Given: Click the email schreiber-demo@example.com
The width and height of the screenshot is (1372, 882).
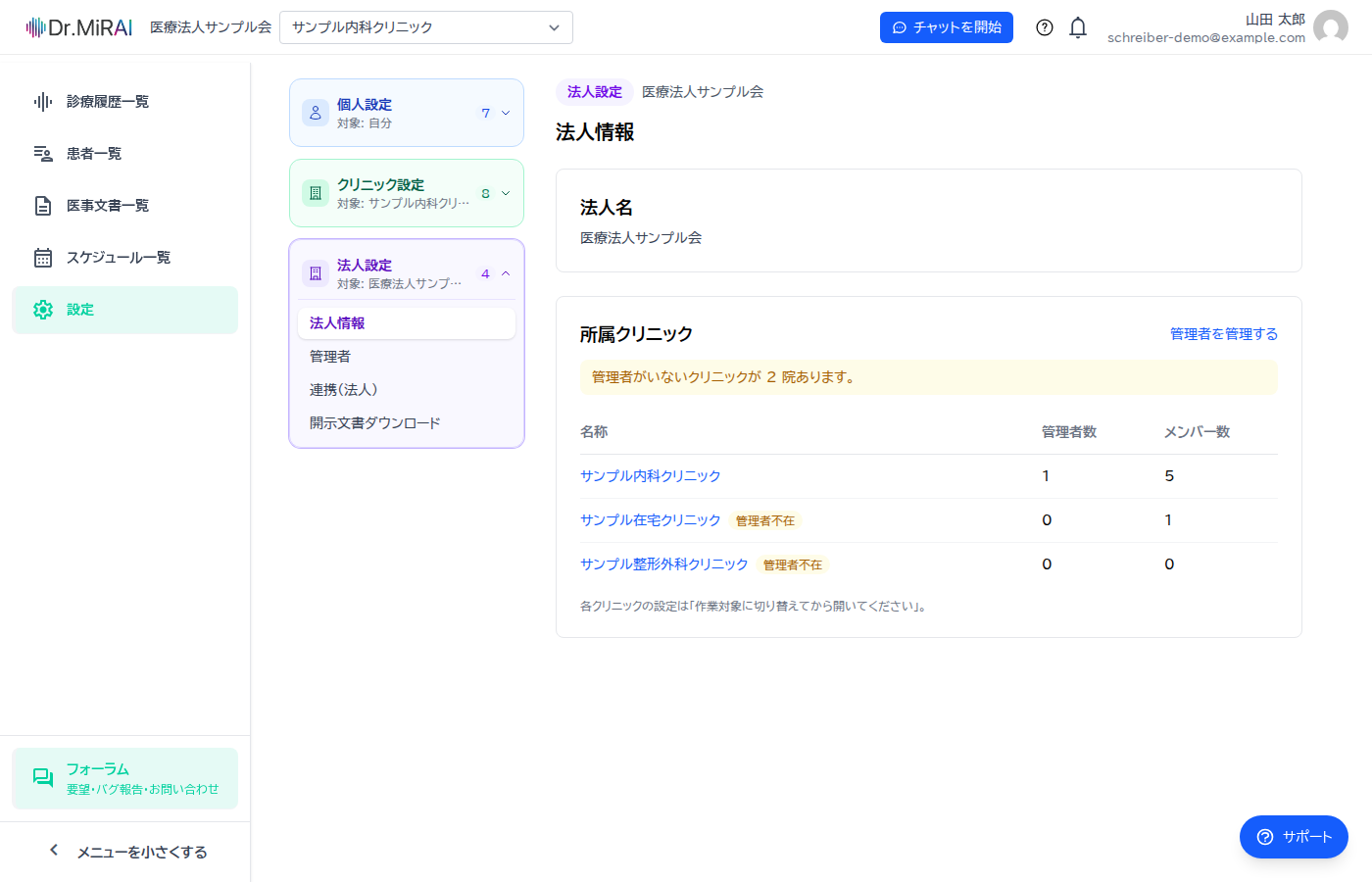Looking at the screenshot, I should click(x=1206, y=38).
